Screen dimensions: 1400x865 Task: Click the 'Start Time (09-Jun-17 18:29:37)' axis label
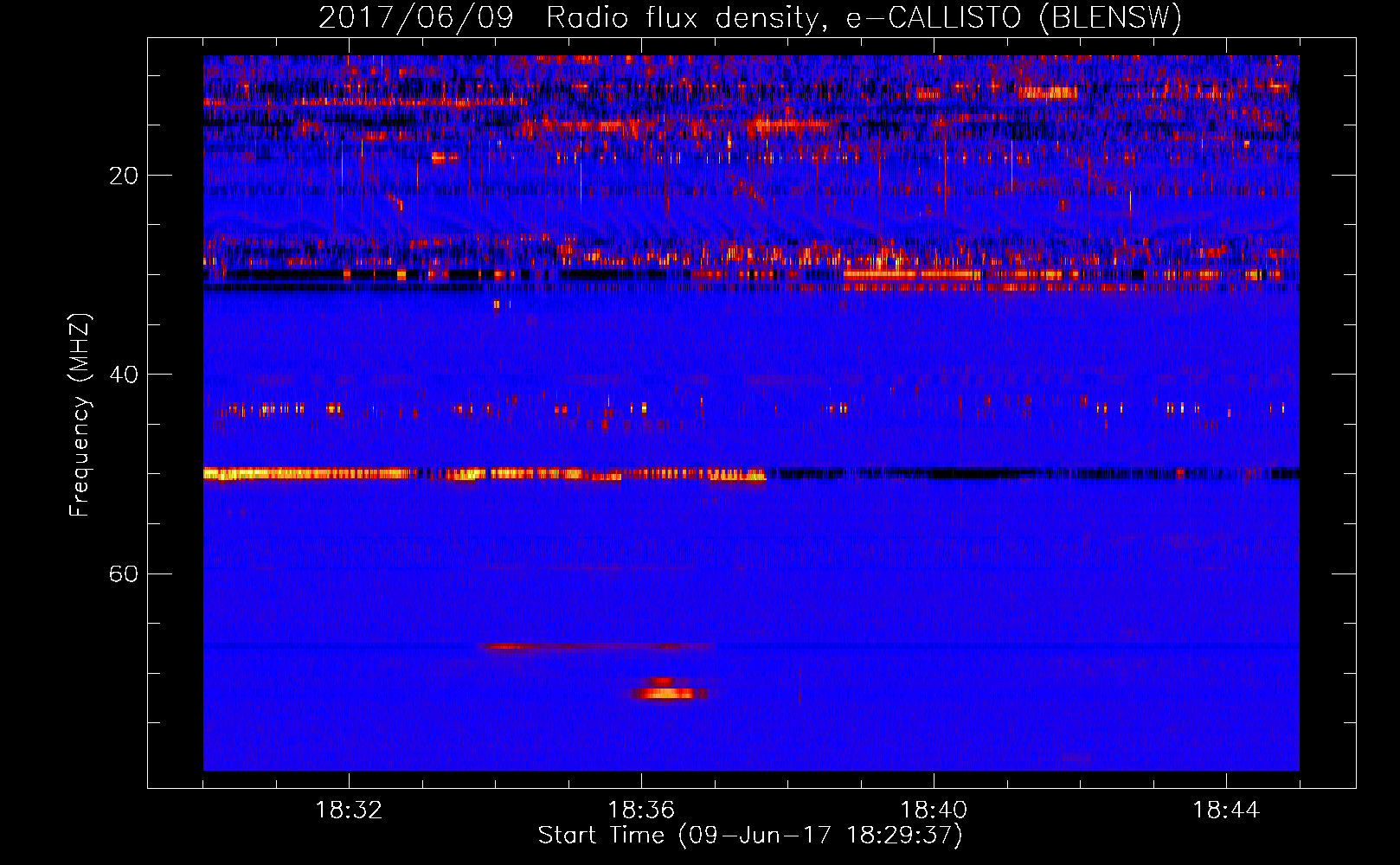tap(750, 836)
